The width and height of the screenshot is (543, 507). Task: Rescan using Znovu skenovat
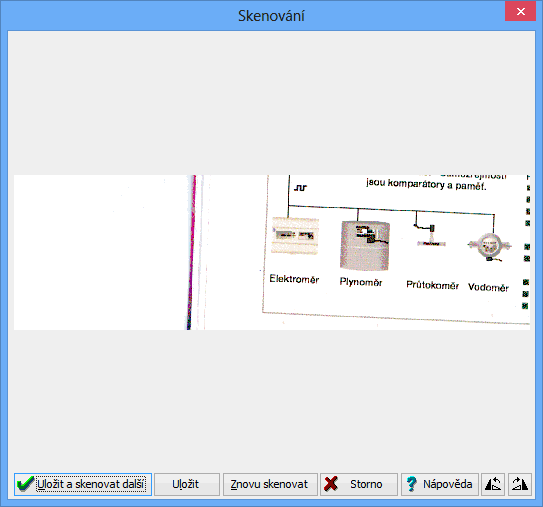pos(270,484)
